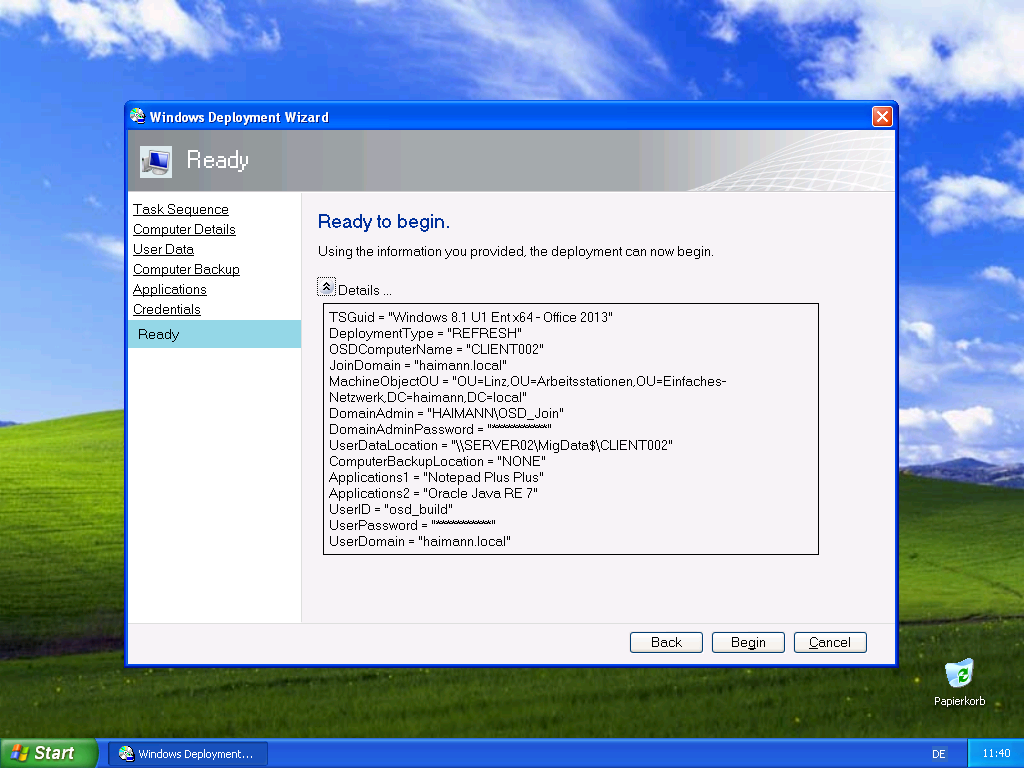Viewport: 1024px width, 768px height.
Task: Click the "Ready to begin." heading
Action: click(384, 222)
